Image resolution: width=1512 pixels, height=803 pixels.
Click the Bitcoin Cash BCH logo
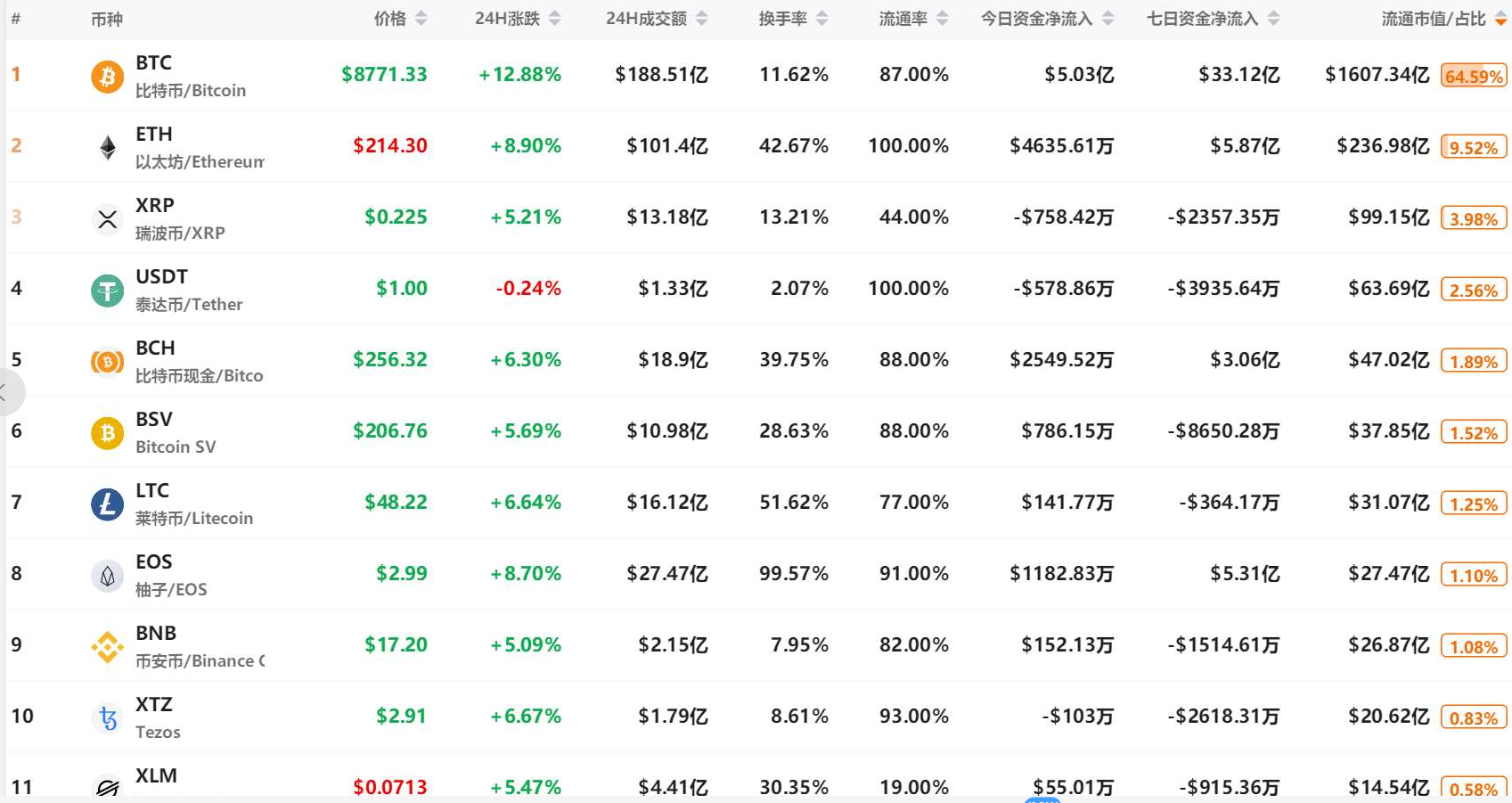[108, 362]
